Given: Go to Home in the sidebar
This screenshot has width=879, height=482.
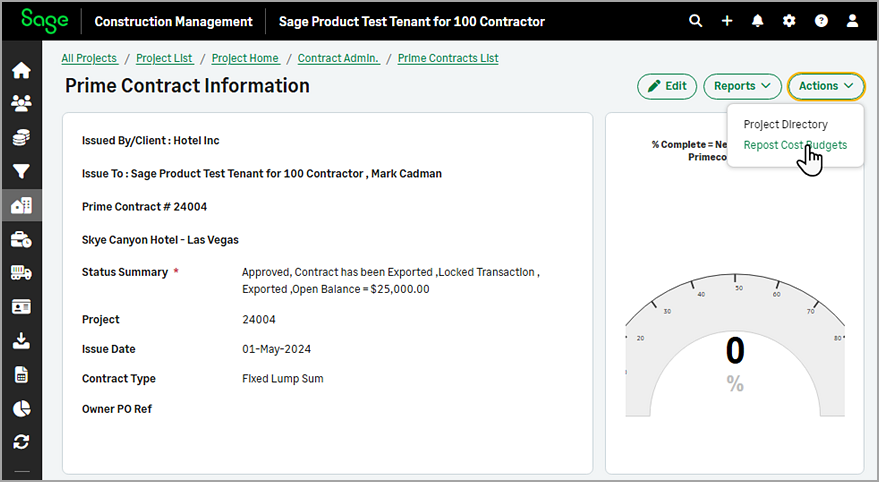Looking at the screenshot, I should [x=21, y=71].
